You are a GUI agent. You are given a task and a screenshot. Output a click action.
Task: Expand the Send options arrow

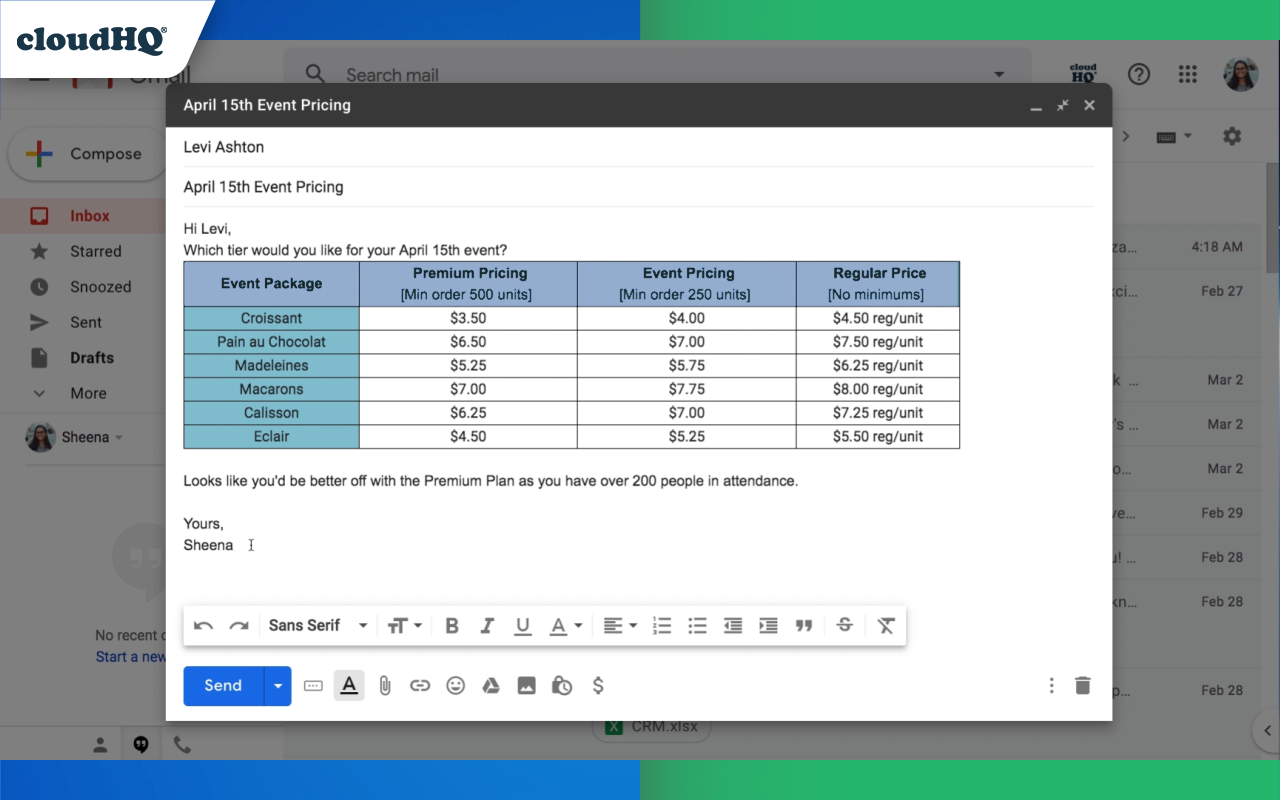278,685
